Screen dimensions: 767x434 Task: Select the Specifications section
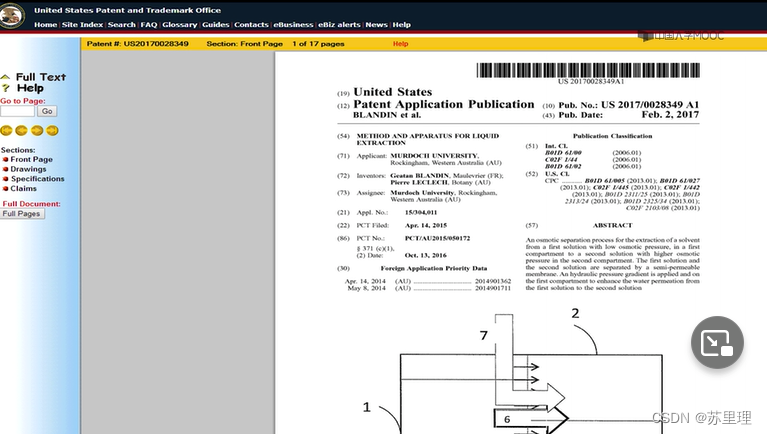tap(38, 179)
